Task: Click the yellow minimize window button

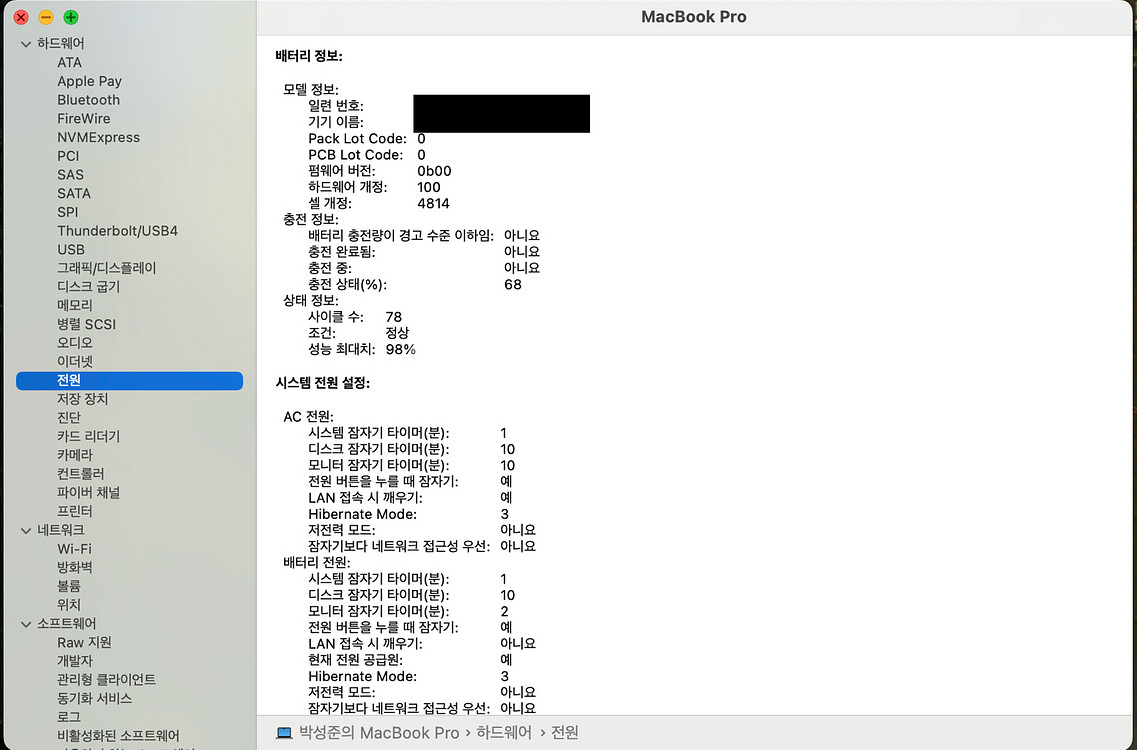Action: pyautogui.click(x=46, y=17)
